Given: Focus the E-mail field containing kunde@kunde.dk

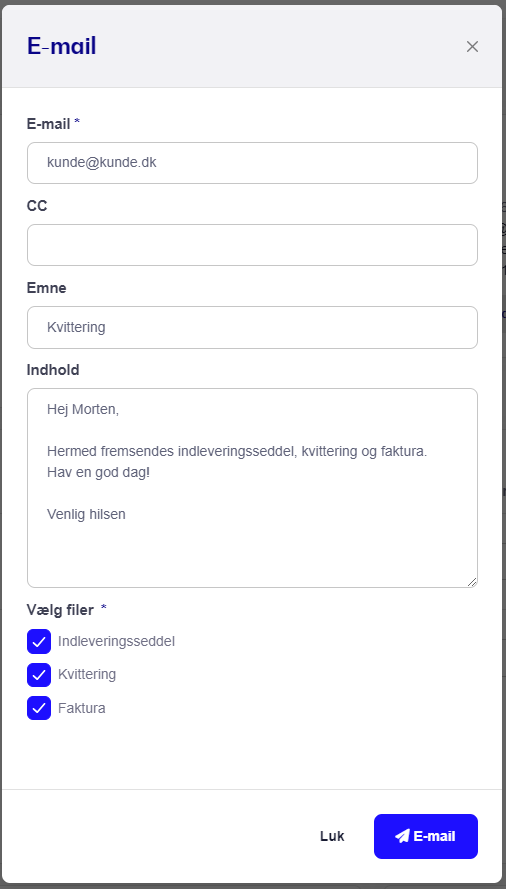Looking at the screenshot, I should [252, 163].
